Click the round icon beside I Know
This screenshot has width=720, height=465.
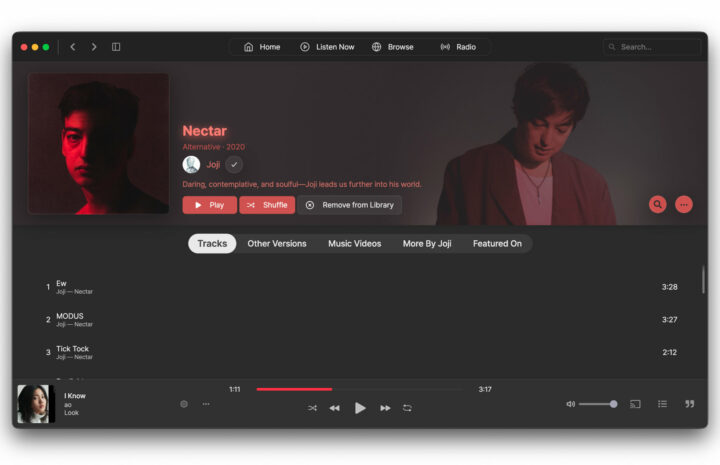click(184, 404)
